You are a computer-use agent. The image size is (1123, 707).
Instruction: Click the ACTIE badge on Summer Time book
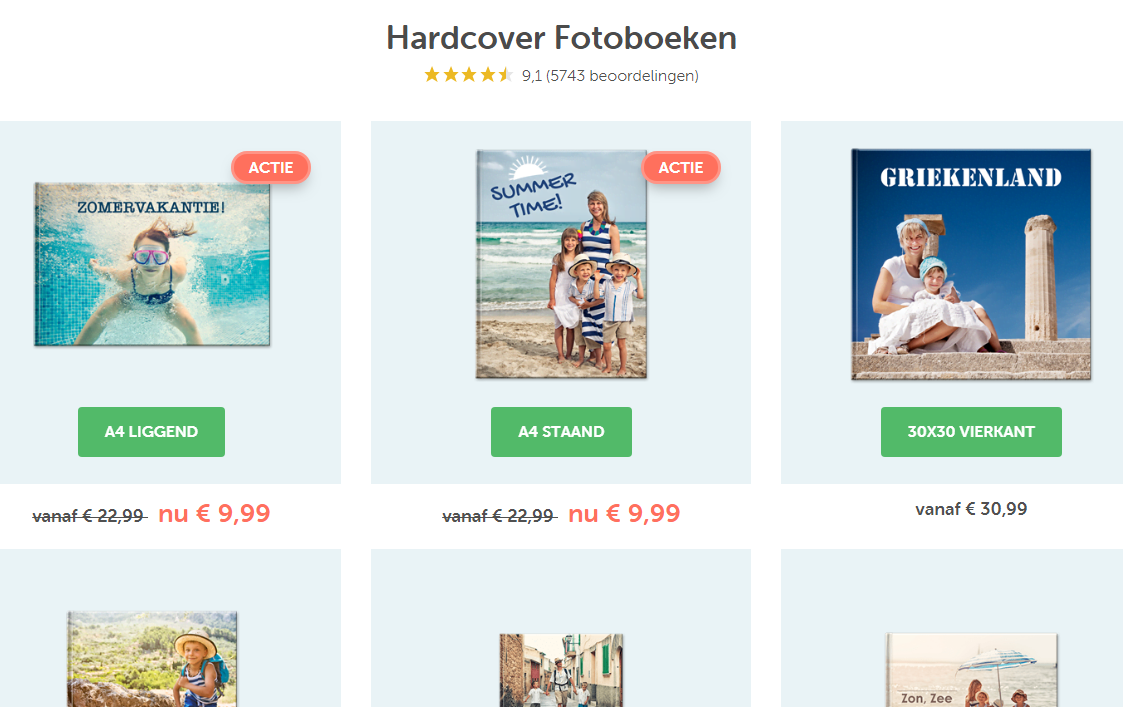680,168
